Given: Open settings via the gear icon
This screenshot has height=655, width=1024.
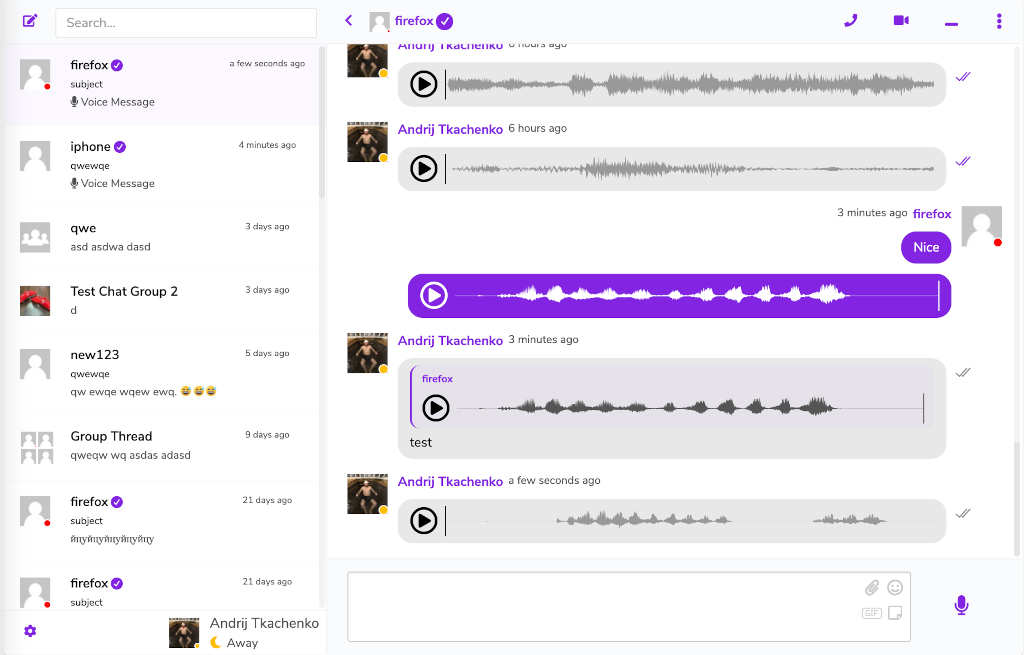Looking at the screenshot, I should pos(30,631).
